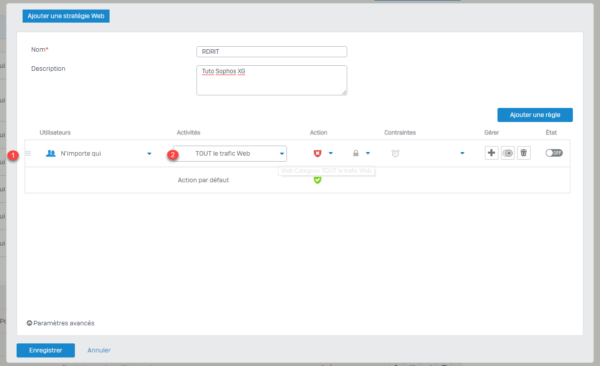Click the Action par défaut label
Viewport: 600px width, 366px height.
tap(203, 180)
